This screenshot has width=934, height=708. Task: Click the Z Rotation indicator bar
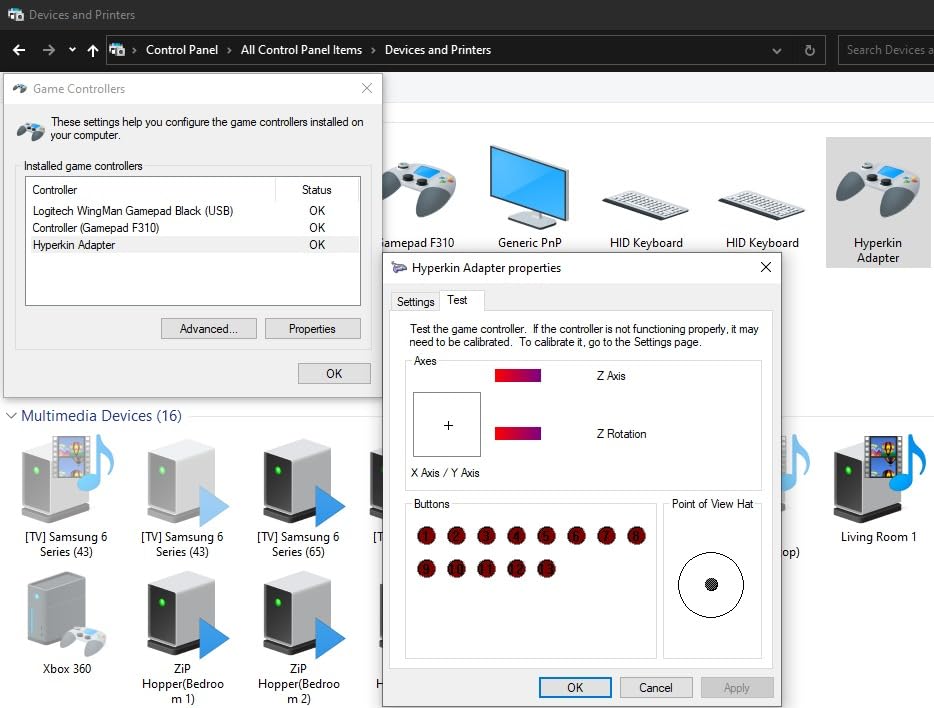coord(518,433)
